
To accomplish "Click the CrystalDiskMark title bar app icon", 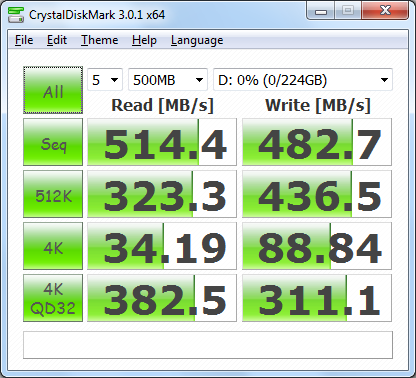I will point(16,14).
